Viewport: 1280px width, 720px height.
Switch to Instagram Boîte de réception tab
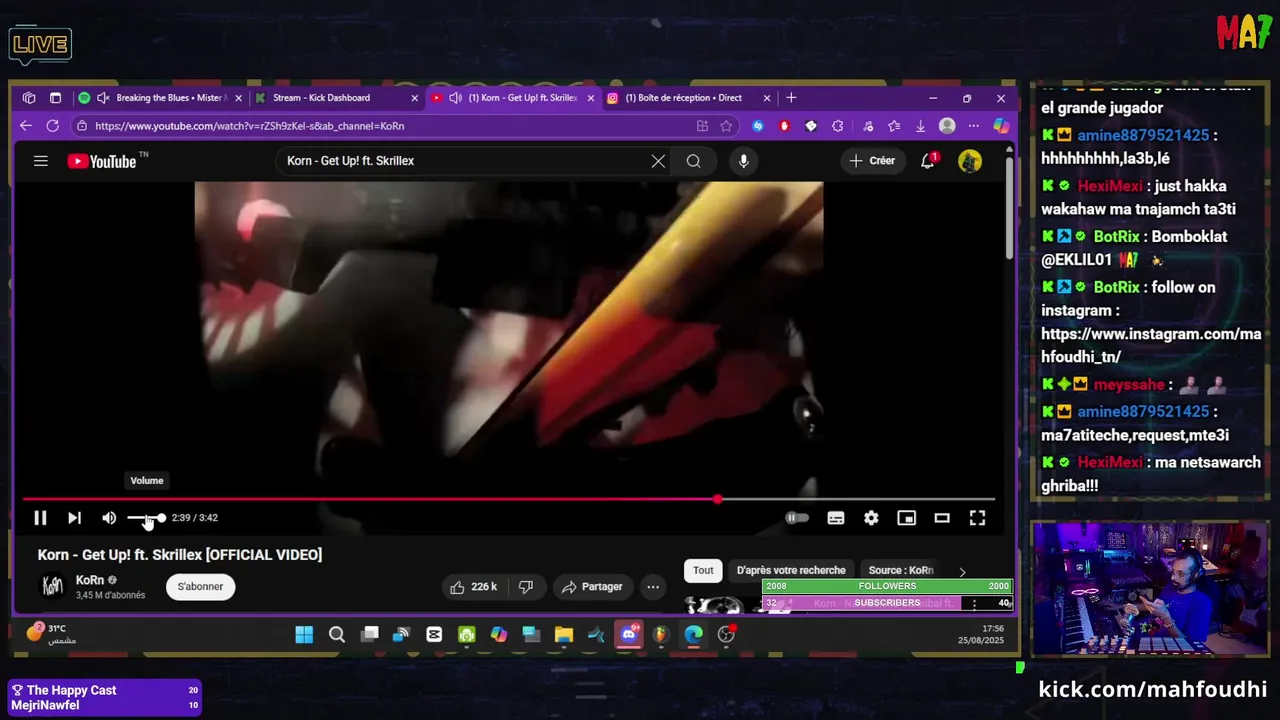point(690,98)
